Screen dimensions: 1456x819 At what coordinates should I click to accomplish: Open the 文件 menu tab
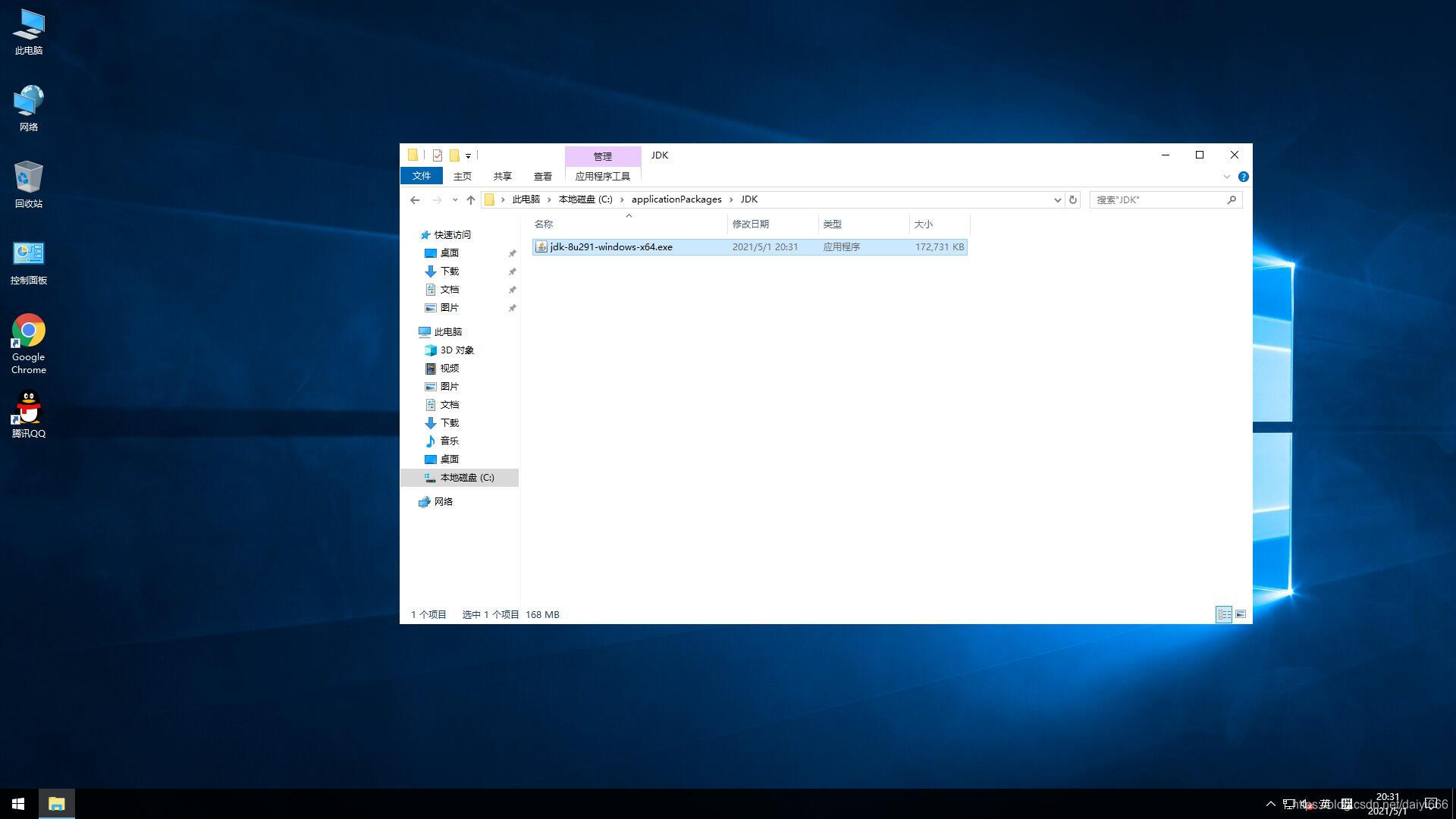coord(422,176)
